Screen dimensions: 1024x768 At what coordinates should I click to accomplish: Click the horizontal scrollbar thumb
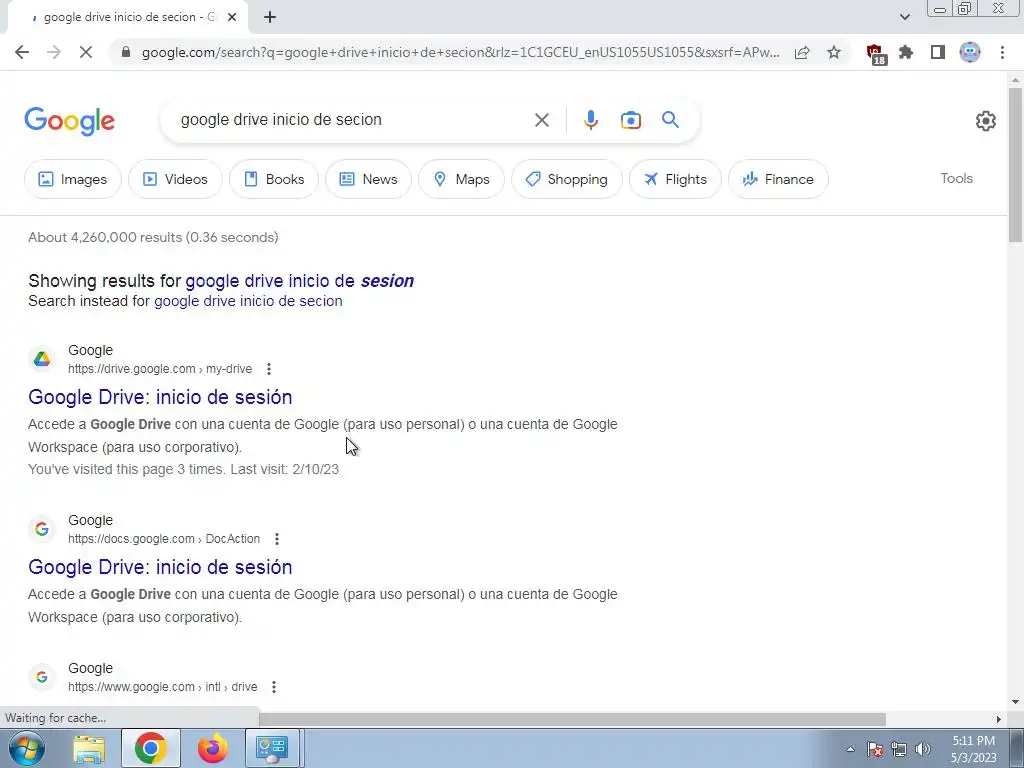point(572,719)
